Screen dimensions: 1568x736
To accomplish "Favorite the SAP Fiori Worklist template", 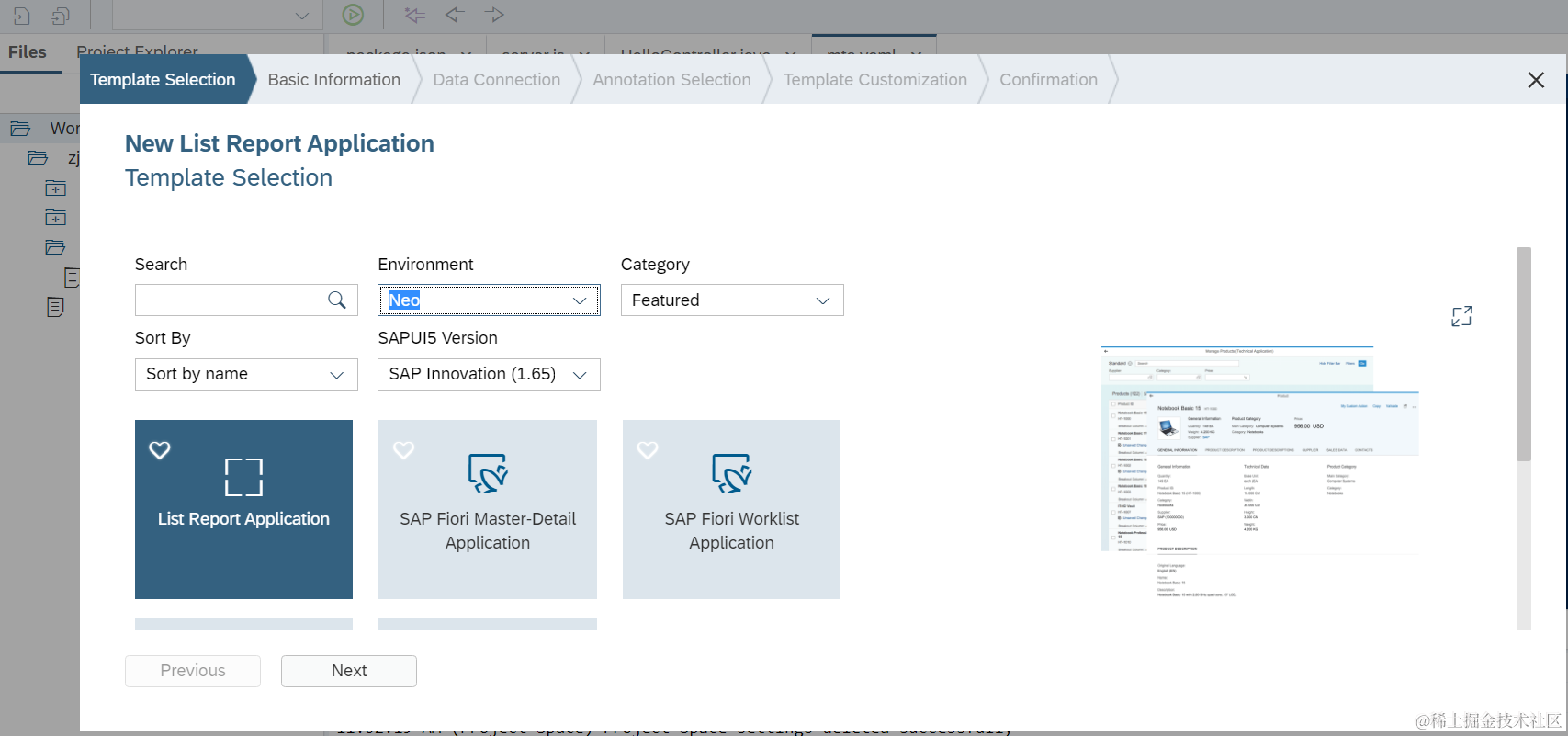I will point(648,450).
